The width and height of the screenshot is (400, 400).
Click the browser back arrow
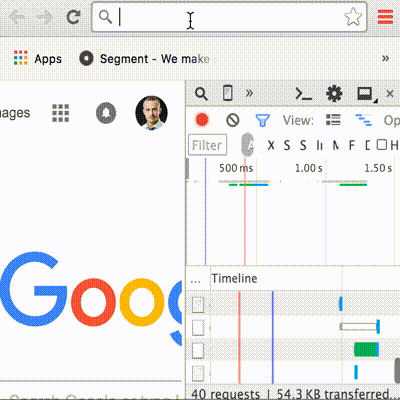(x=16, y=17)
